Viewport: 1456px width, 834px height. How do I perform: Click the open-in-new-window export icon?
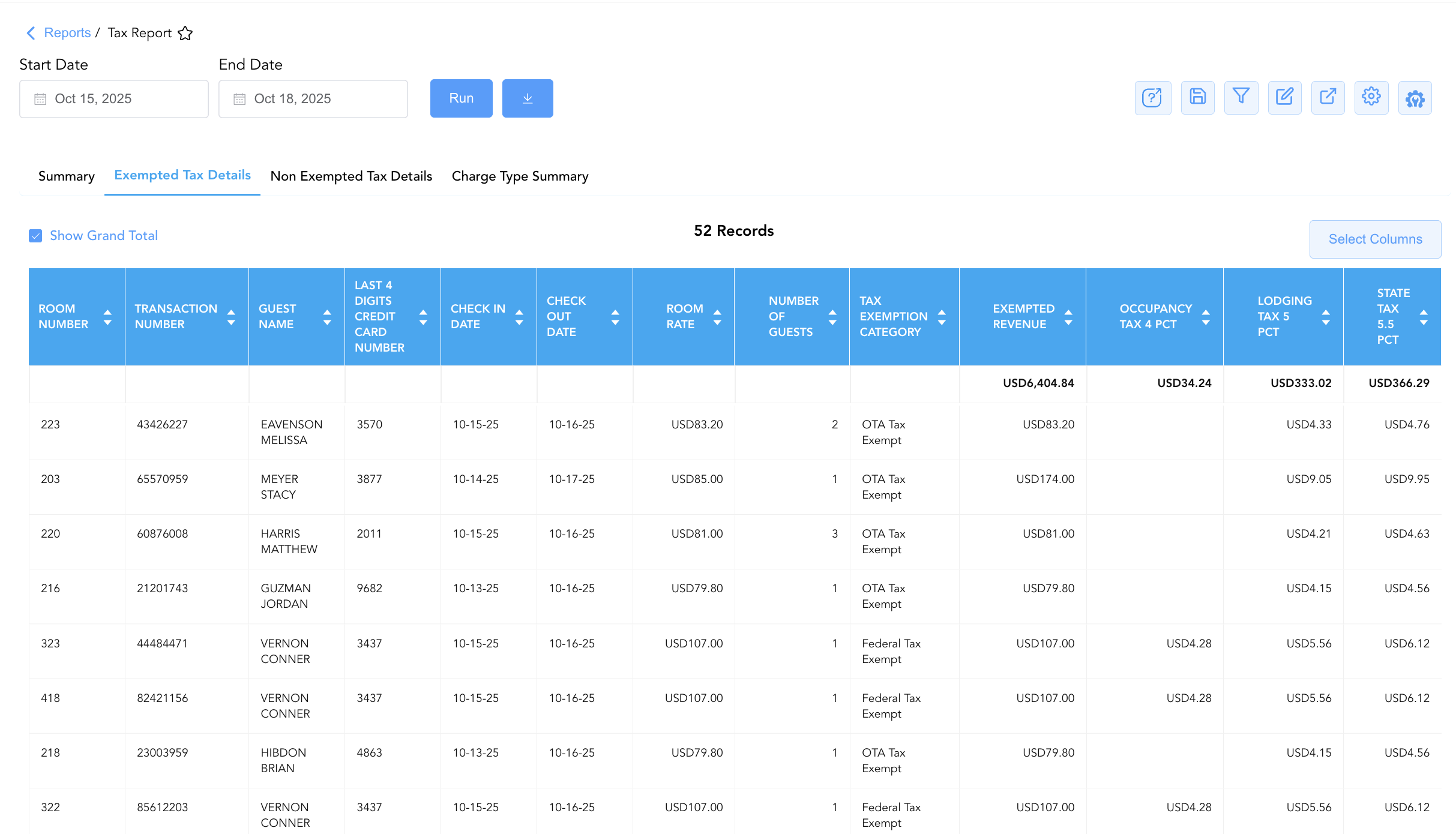tap(1328, 98)
